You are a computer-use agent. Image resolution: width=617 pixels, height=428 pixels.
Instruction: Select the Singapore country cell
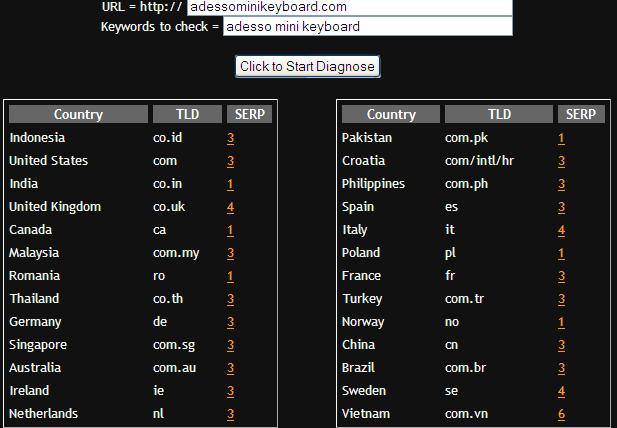(x=38, y=345)
